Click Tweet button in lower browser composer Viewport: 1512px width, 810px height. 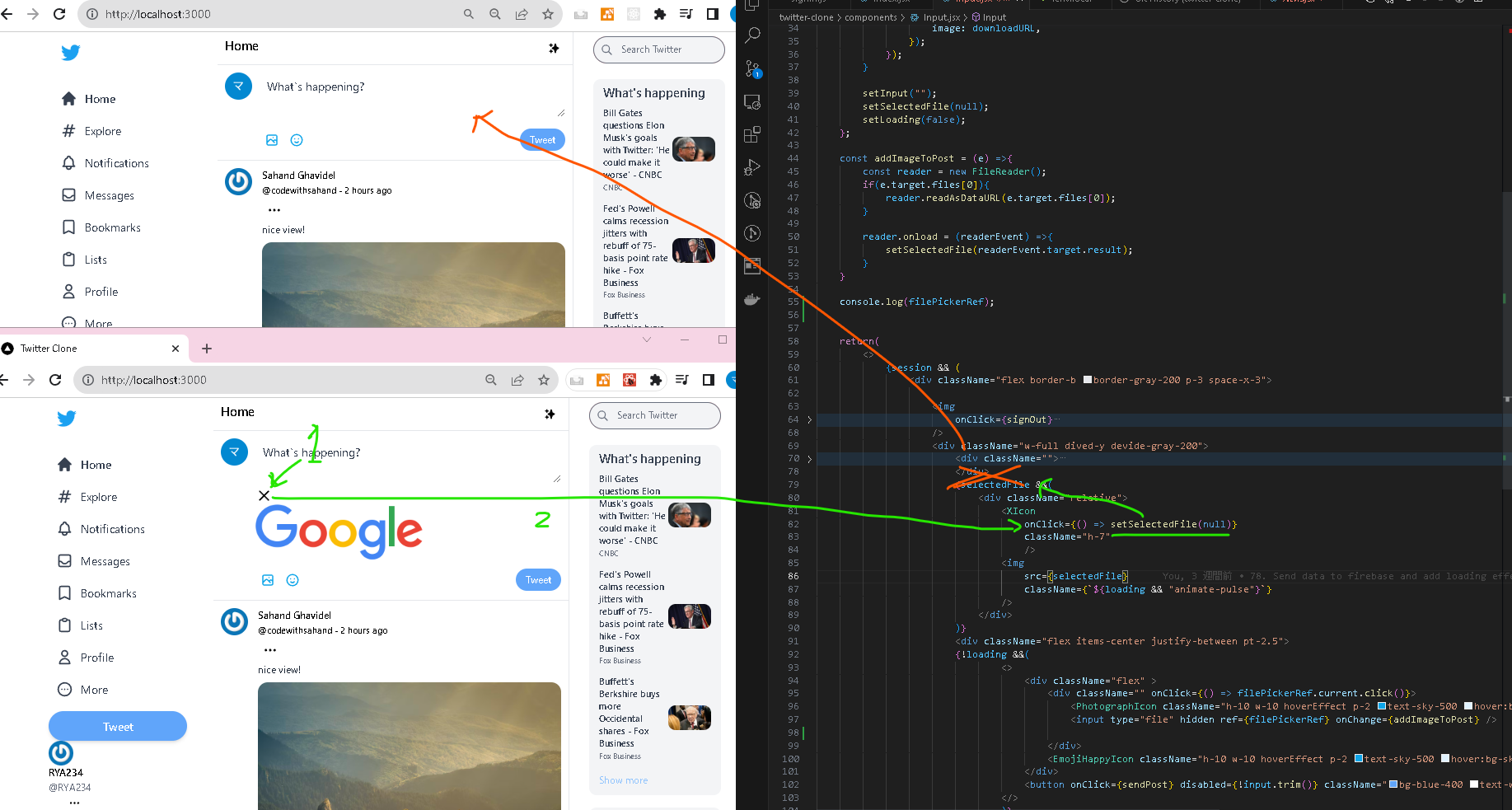point(538,580)
